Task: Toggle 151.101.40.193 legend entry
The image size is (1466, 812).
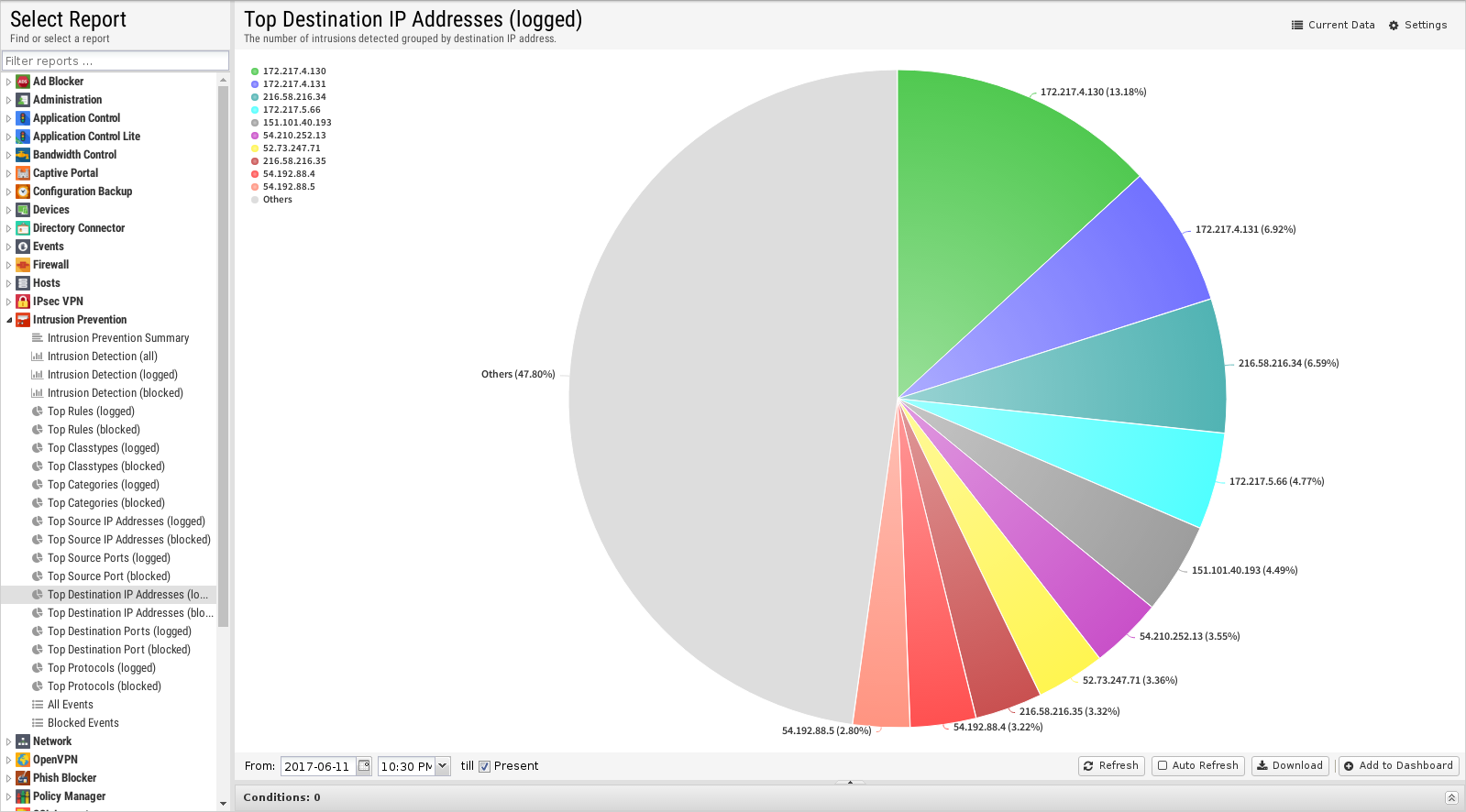Action: (292, 123)
